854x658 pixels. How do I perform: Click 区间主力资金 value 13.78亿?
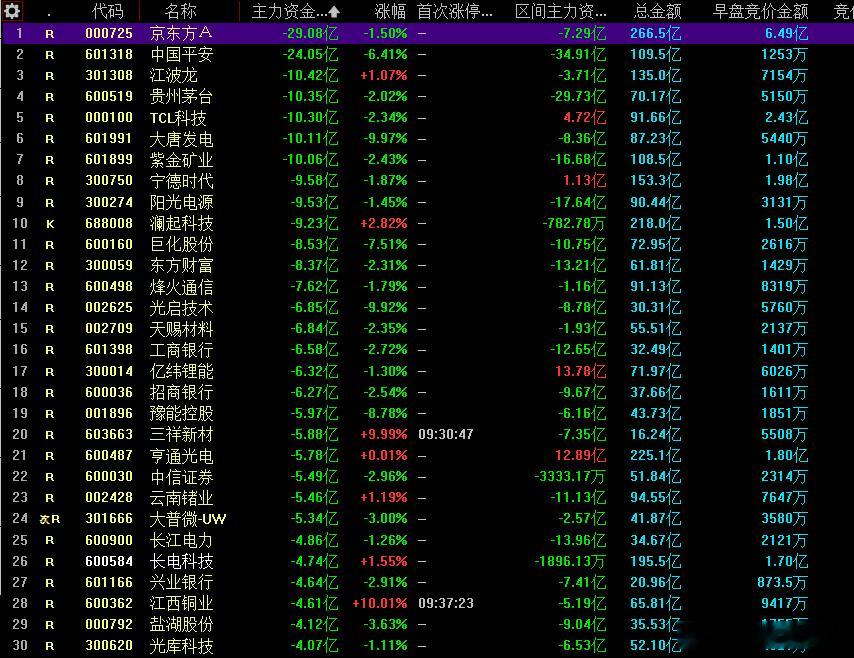point(581,371)
